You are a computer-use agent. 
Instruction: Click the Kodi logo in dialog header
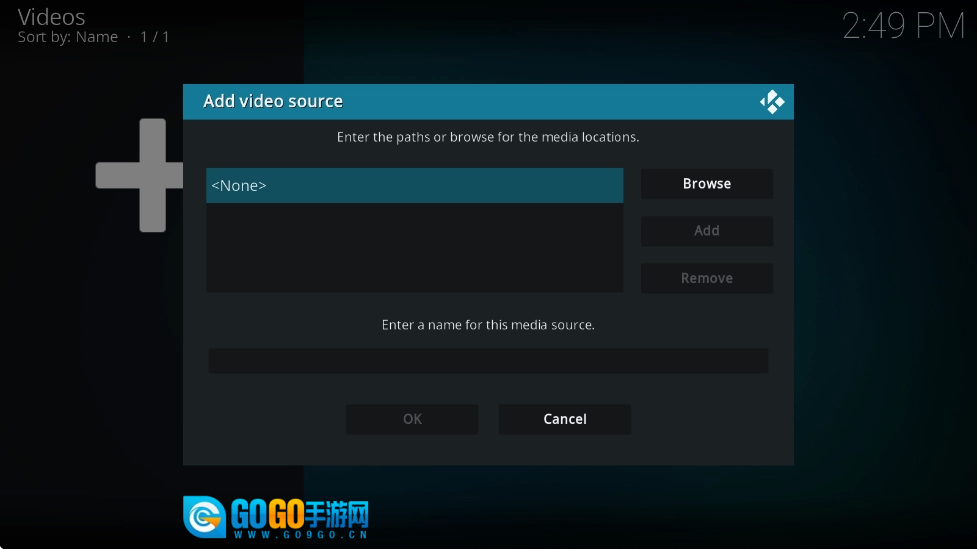[771, 101]
